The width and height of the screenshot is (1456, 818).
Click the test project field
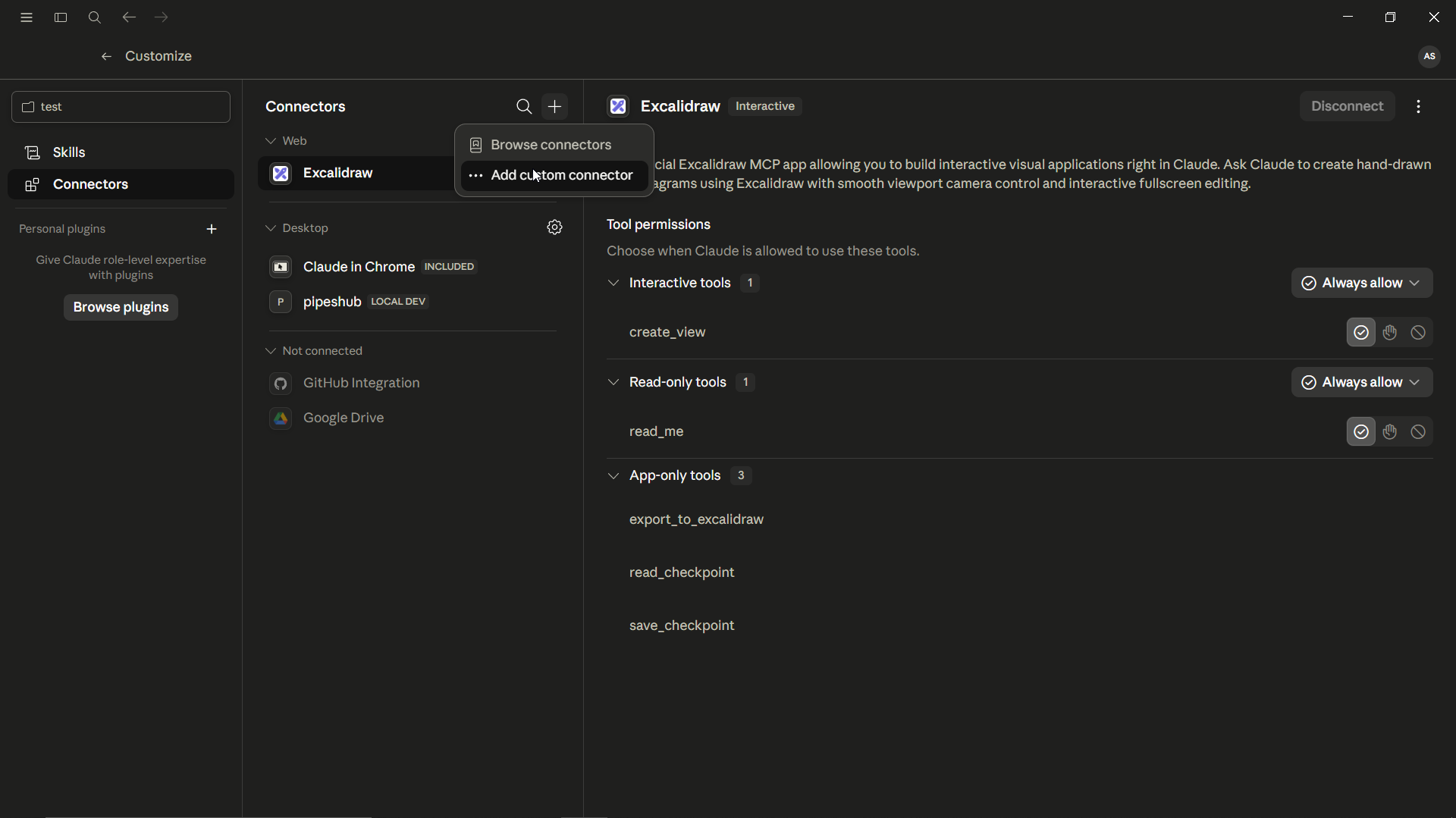pyautogui.click(x=121, y=107)
